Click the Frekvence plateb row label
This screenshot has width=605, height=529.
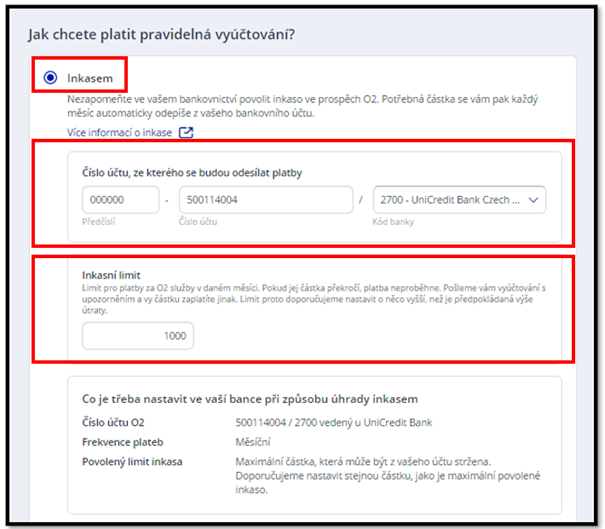click(120, 442)
